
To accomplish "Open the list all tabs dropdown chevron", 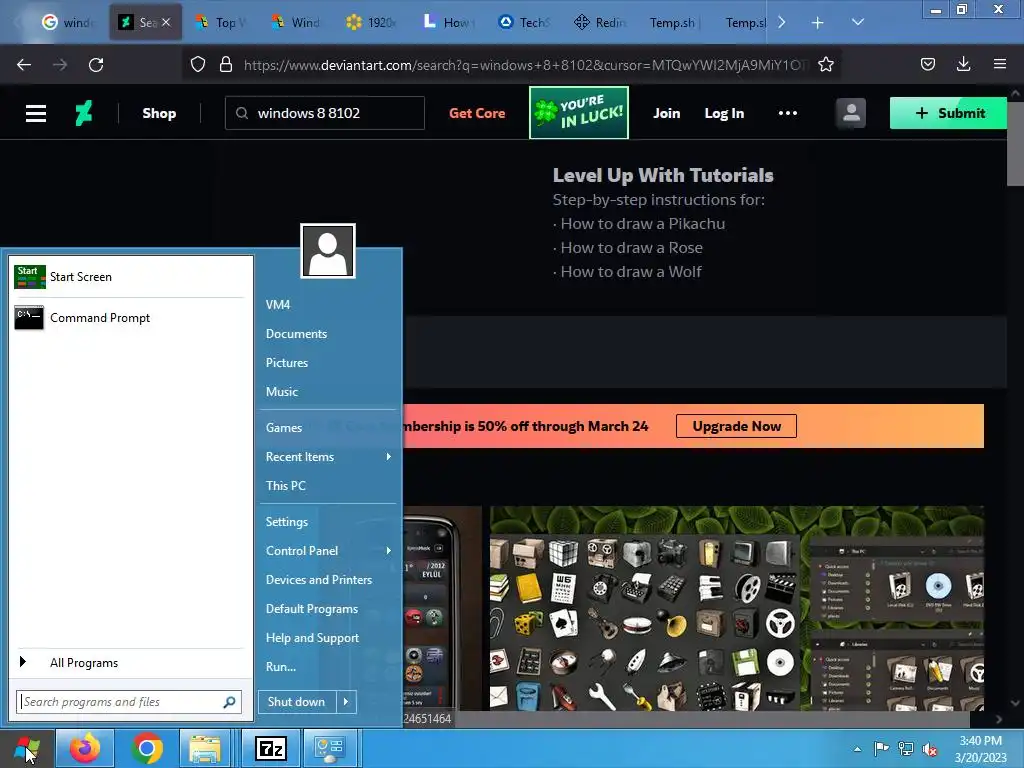I will click(x=857, y=22).
